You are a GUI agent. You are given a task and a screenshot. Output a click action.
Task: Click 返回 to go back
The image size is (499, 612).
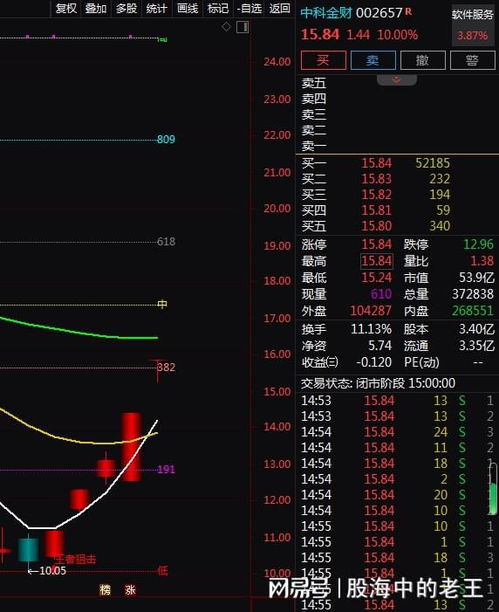click(280, 8)
